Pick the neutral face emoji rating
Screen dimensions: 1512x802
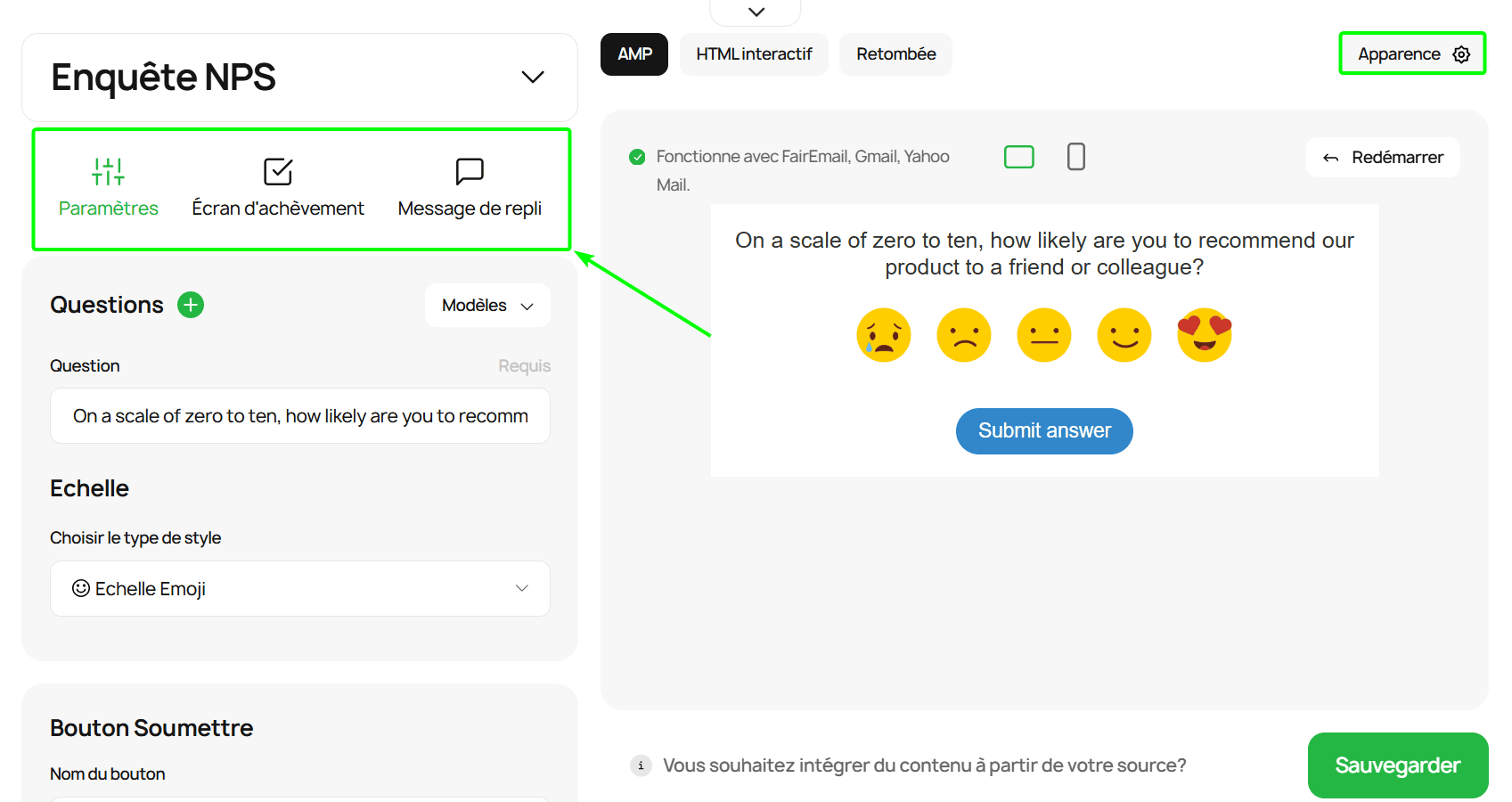1043,335
